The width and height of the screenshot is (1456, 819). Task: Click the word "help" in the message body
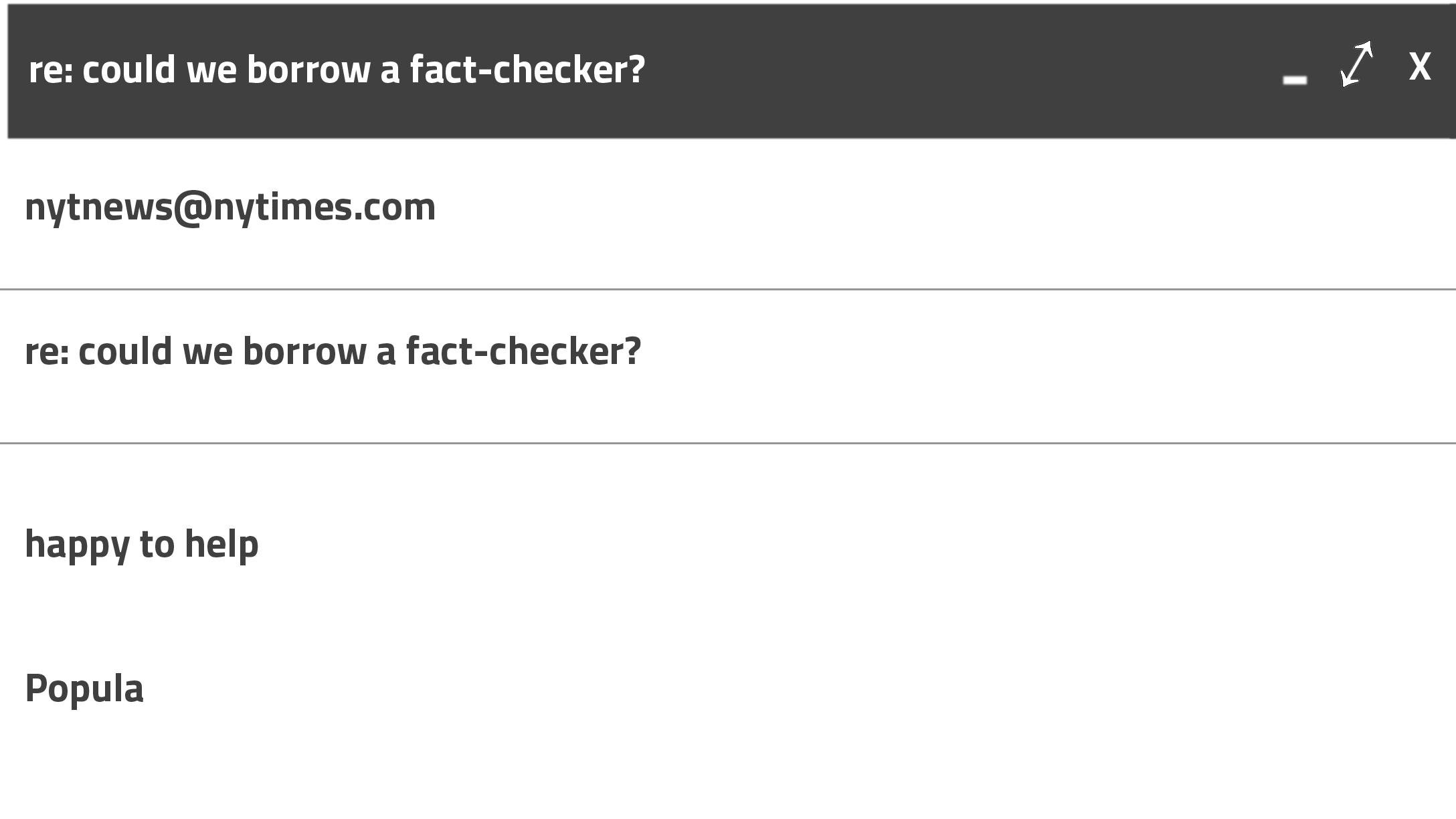coord(221,544)
